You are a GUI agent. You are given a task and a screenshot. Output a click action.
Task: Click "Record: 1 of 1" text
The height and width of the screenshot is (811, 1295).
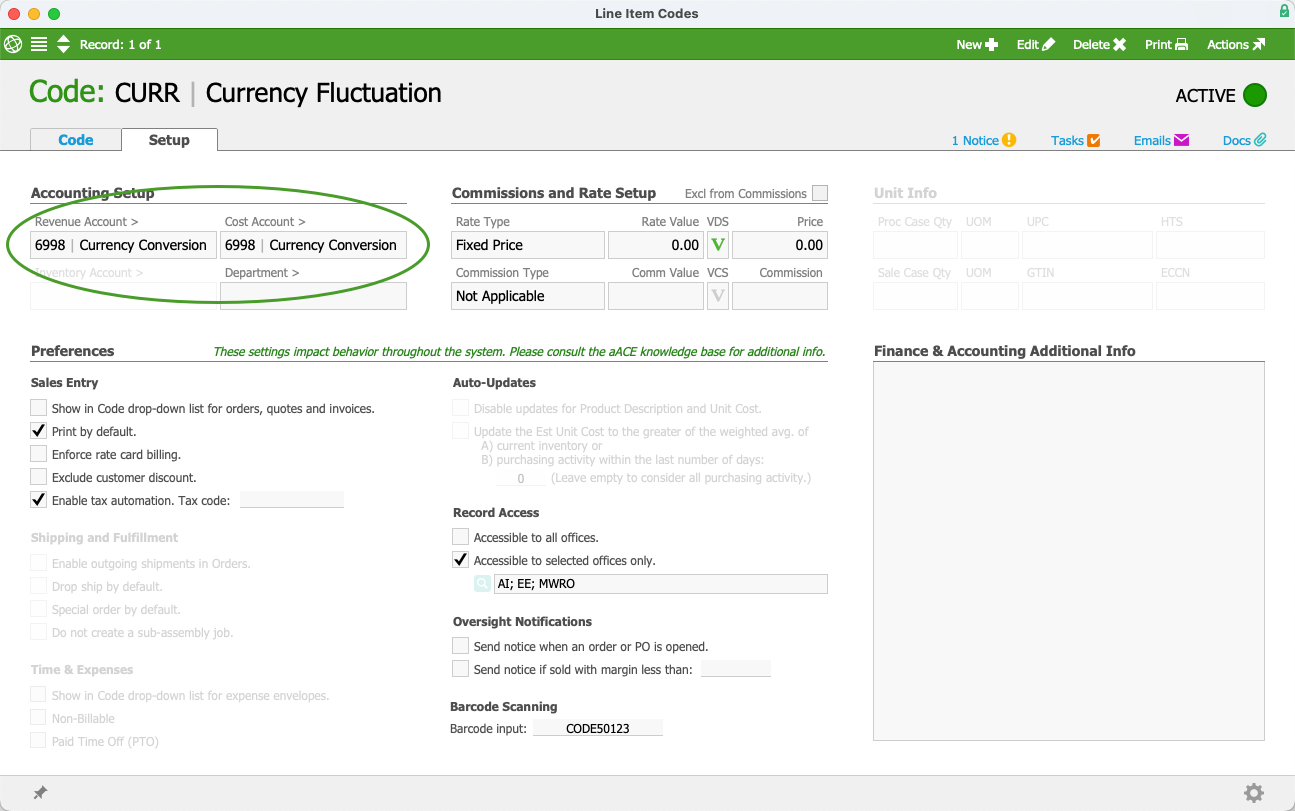pyautogui.click(x=121, y=44)
